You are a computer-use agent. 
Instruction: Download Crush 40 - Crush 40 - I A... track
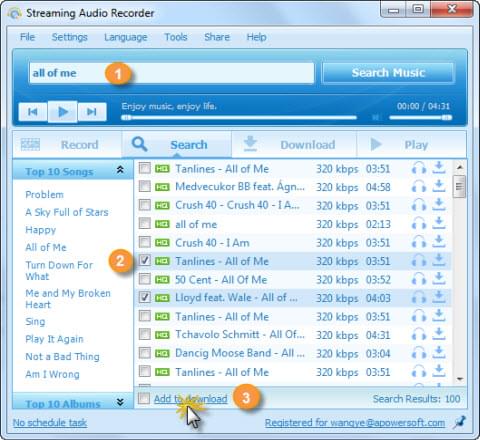click(439, 205)
